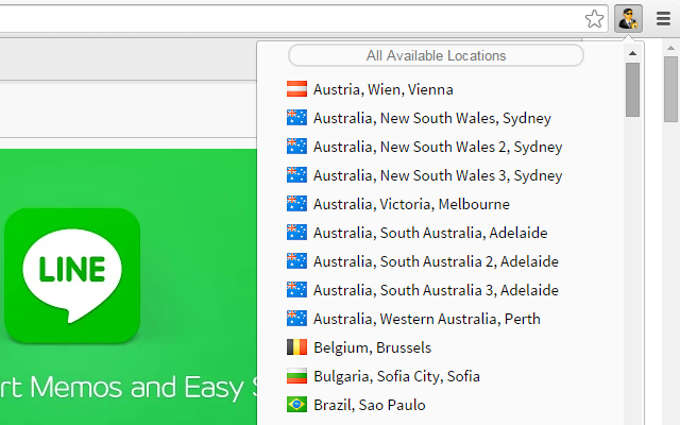
Task: Click the Bulgaria flag icon
Action: point(297,376)
